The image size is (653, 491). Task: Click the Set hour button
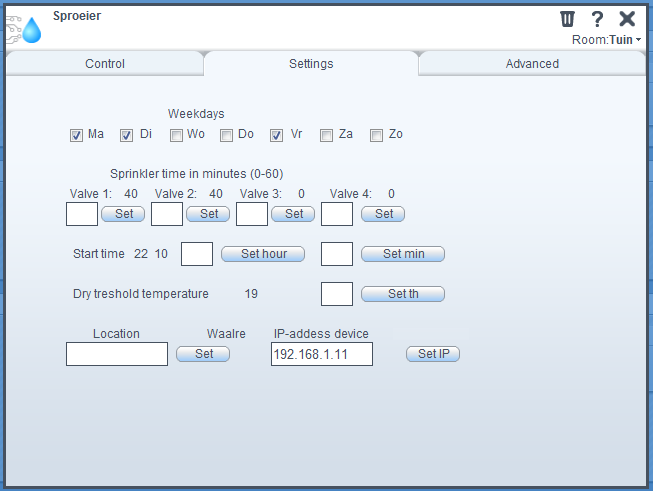click(x=264, y=254)
